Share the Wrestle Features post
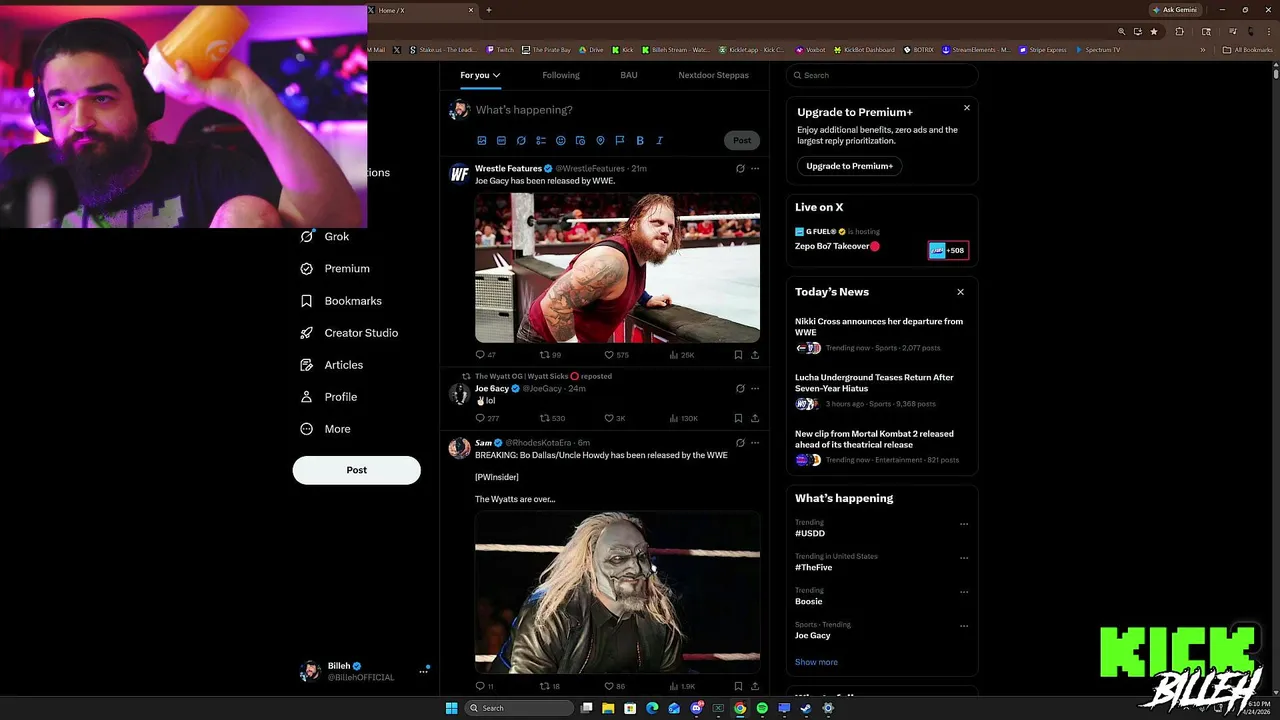Viewport: 1280px width, 720px height. click(755, 355)
